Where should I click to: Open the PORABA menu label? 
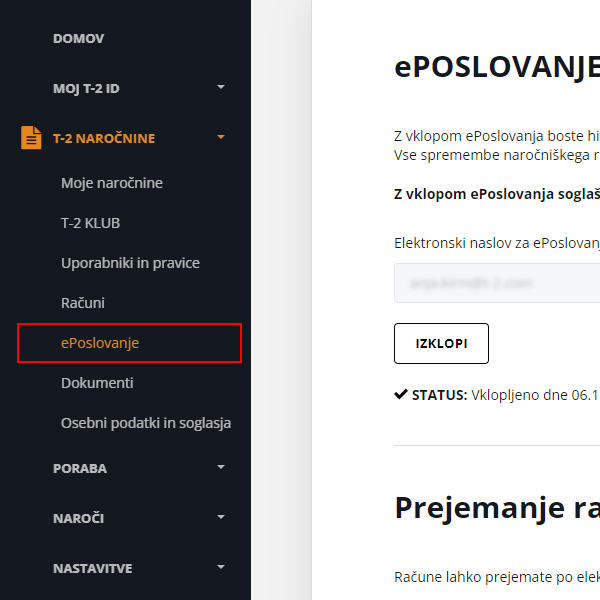[x=80, y=468]
